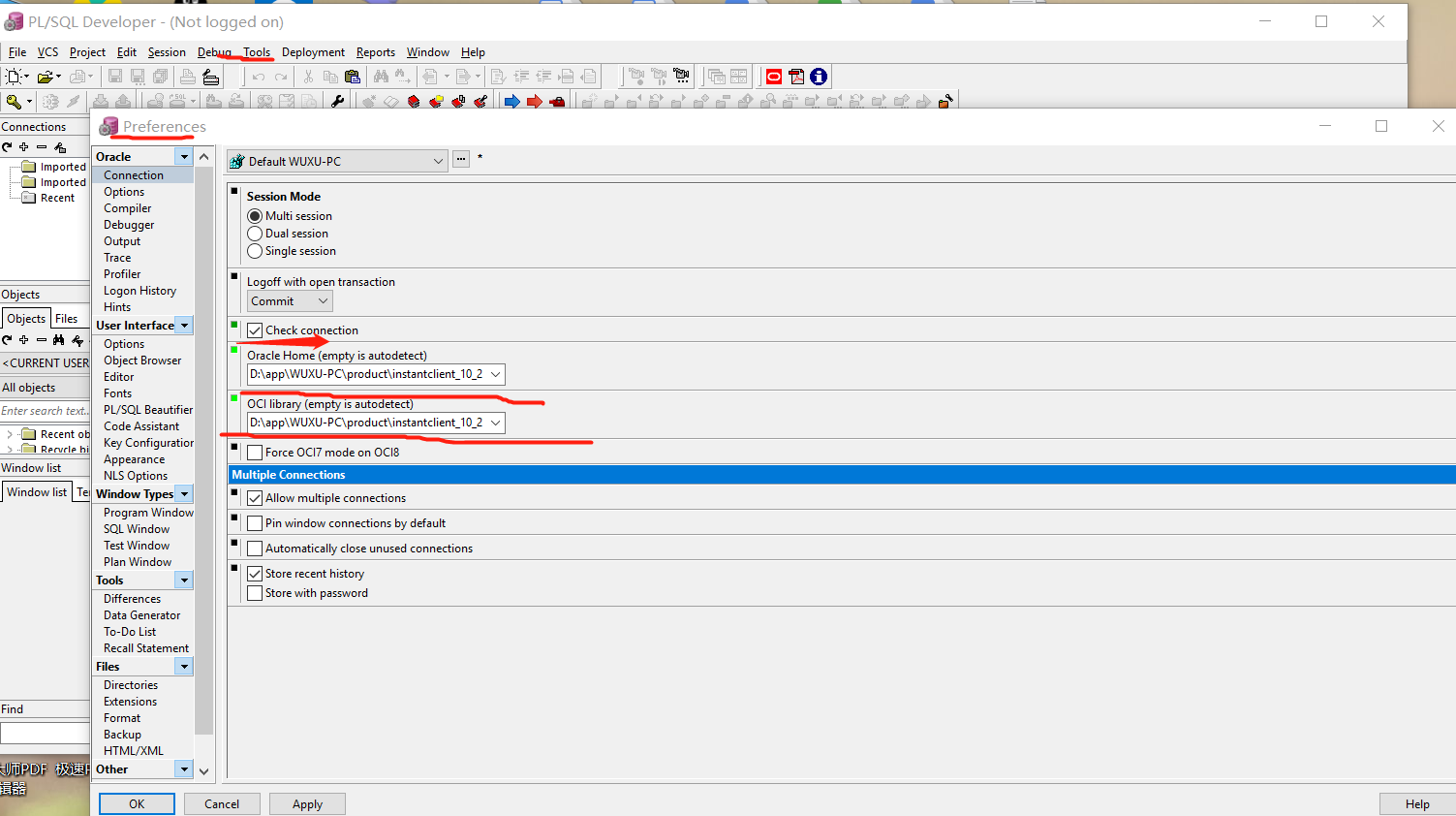1456x816 pixels.
Task: Click the red Oracle logo icon
Action: [x=774, y=77]
